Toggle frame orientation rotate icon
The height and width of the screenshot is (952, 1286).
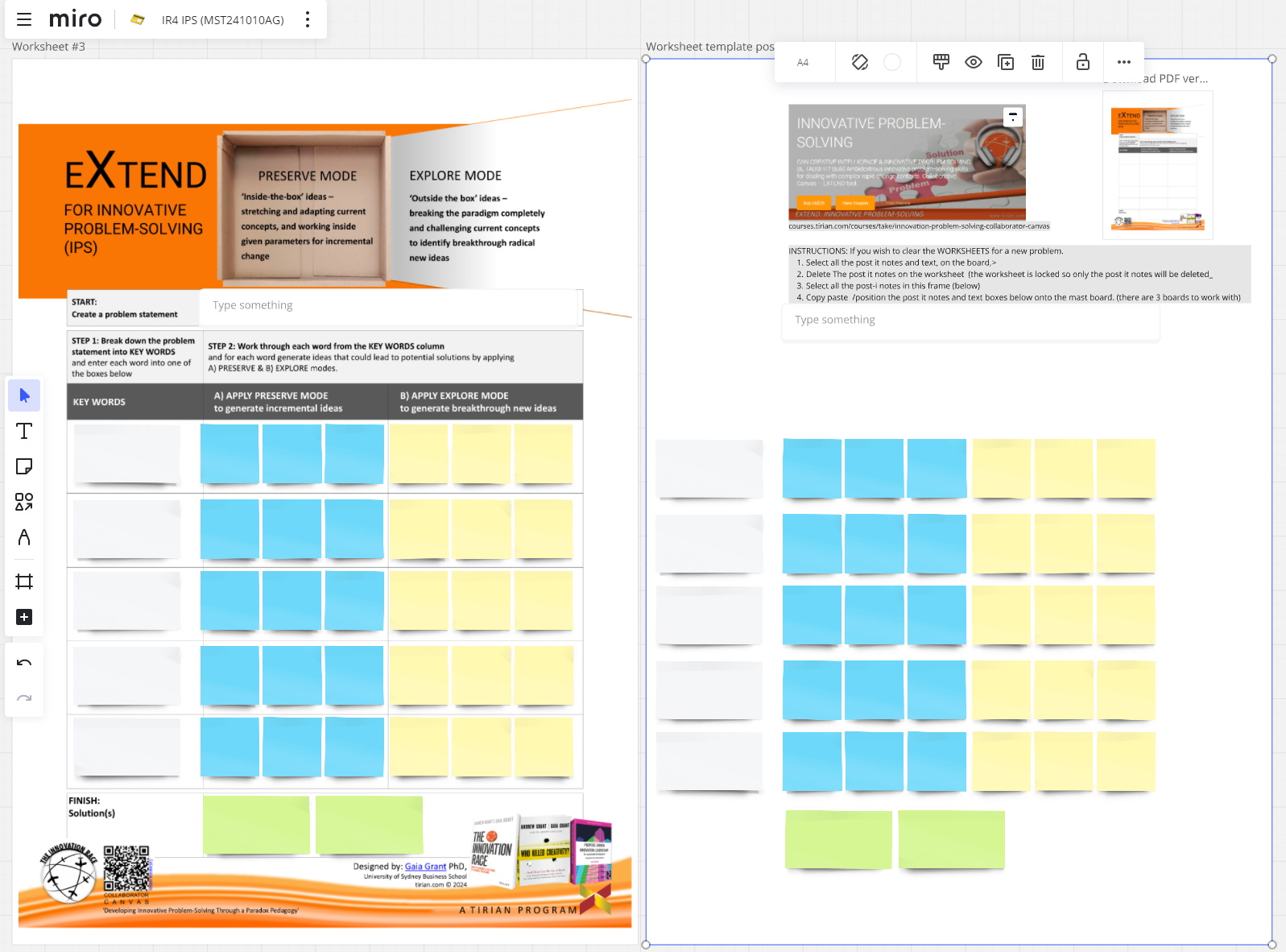click(860, 62)
